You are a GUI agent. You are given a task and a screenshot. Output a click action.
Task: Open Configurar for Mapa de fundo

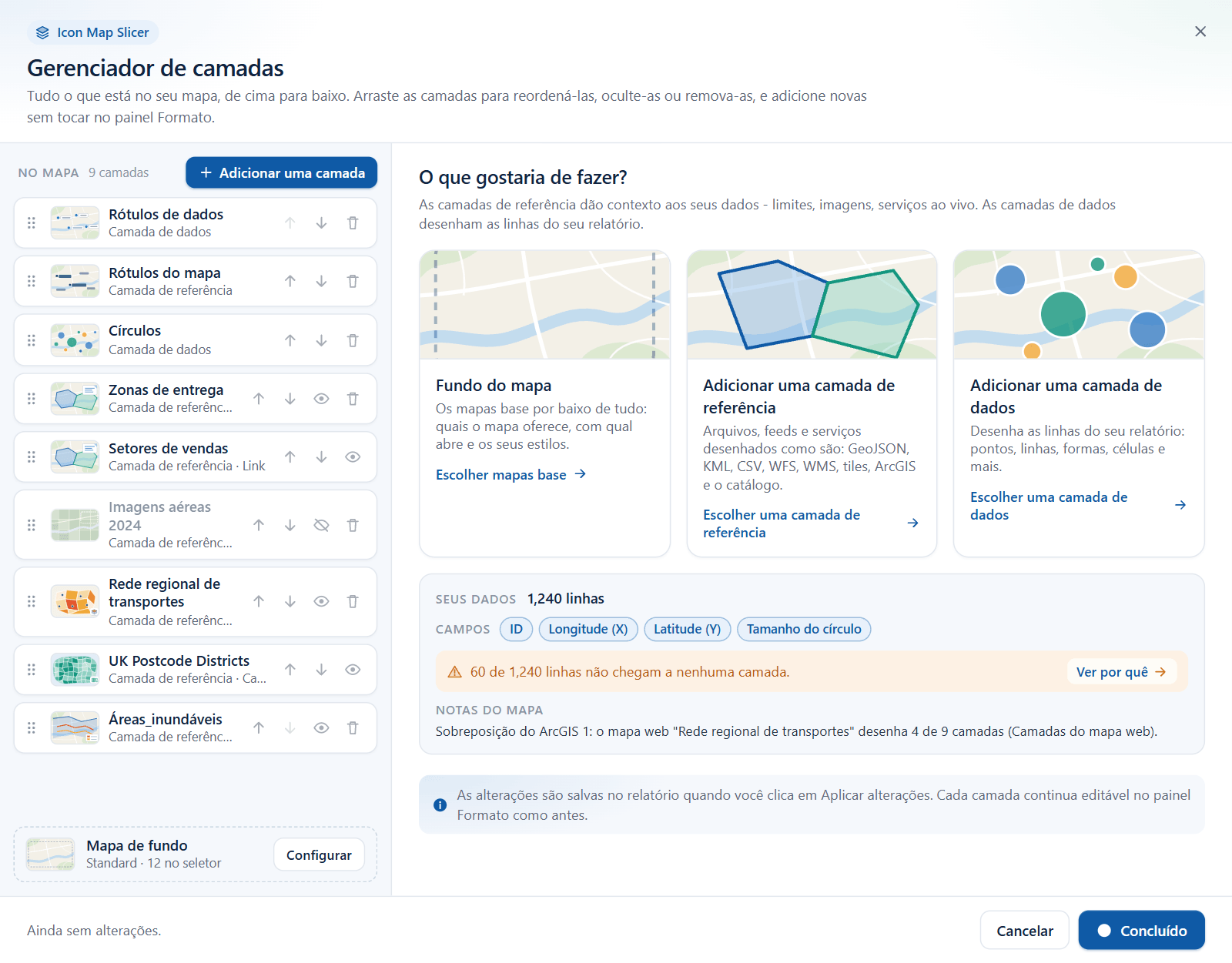tap(319, 854)
